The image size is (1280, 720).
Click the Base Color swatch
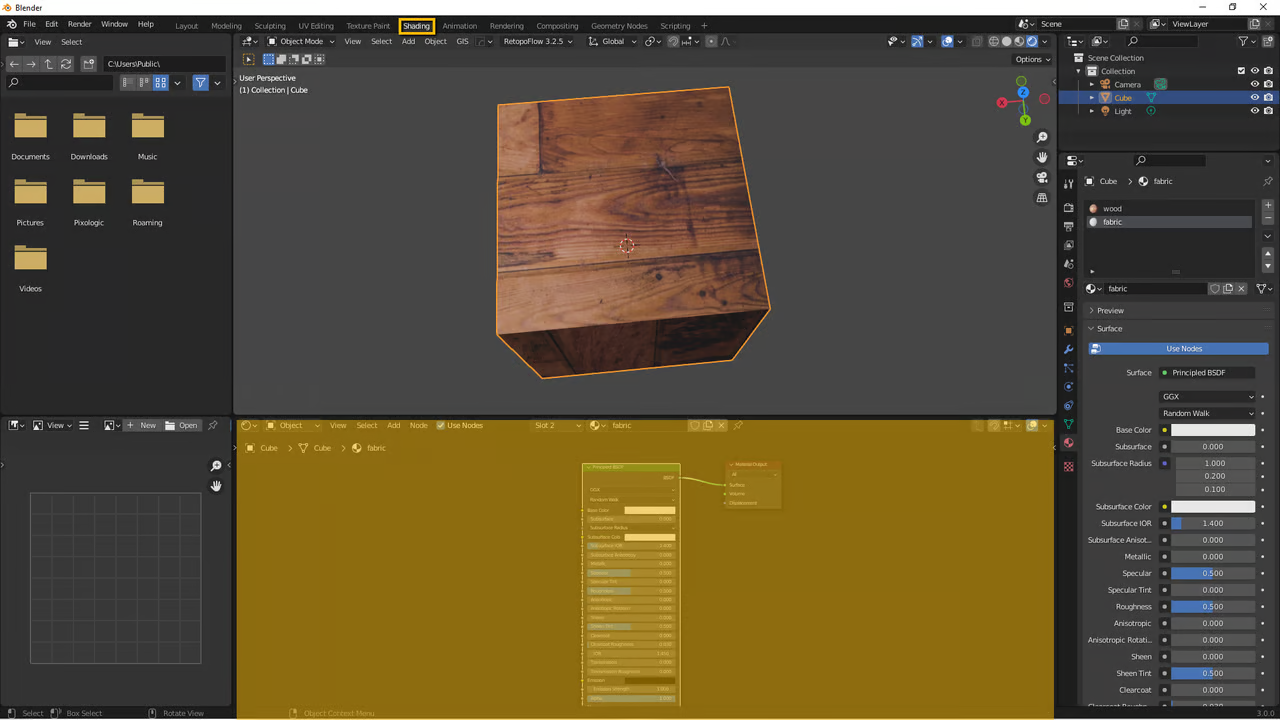point(1212,430)
